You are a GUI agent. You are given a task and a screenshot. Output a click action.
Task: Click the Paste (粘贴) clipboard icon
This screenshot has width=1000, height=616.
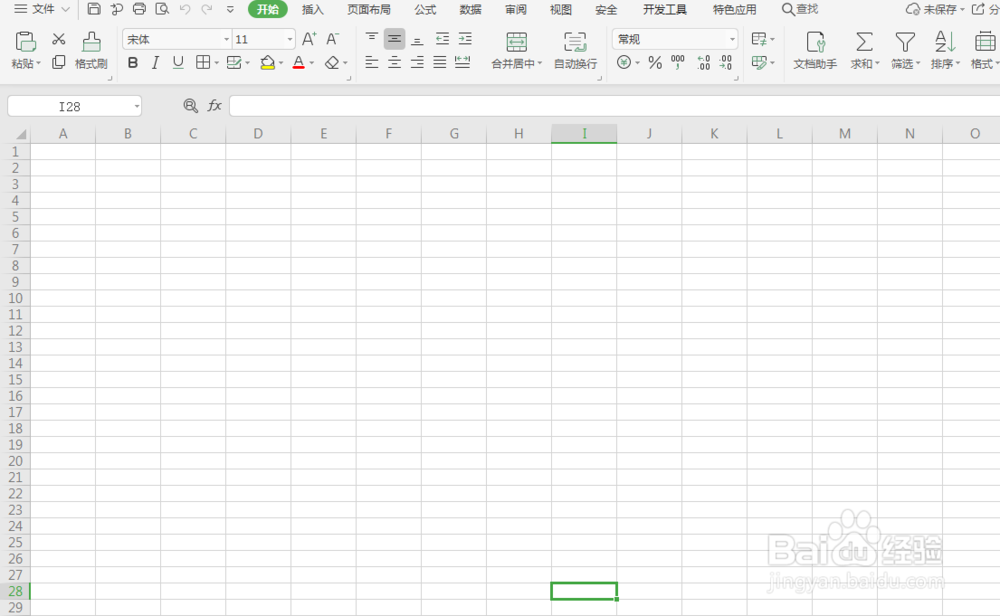click(25, 42)
